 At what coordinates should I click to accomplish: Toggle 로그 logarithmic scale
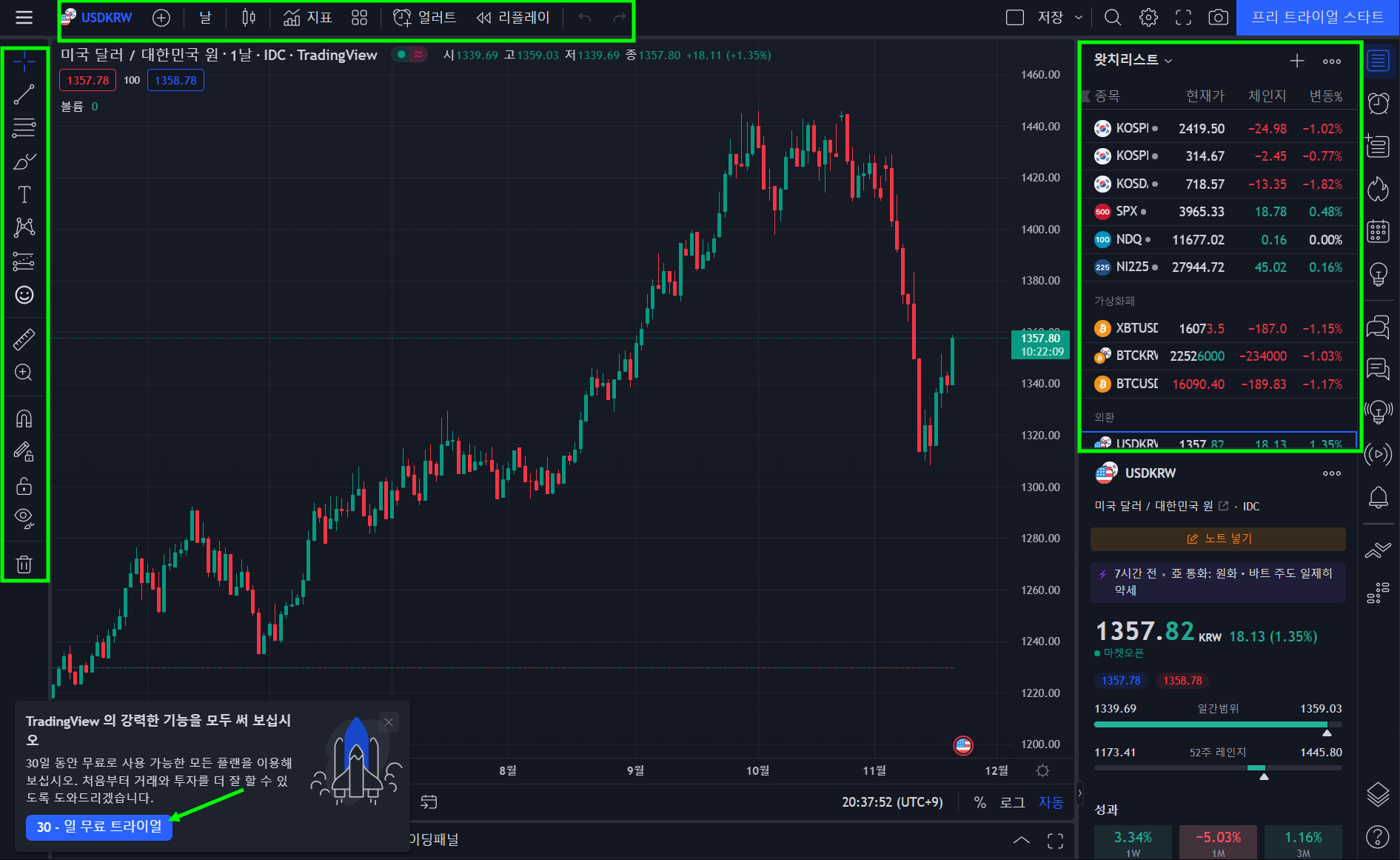click(x=1012, y=802)
